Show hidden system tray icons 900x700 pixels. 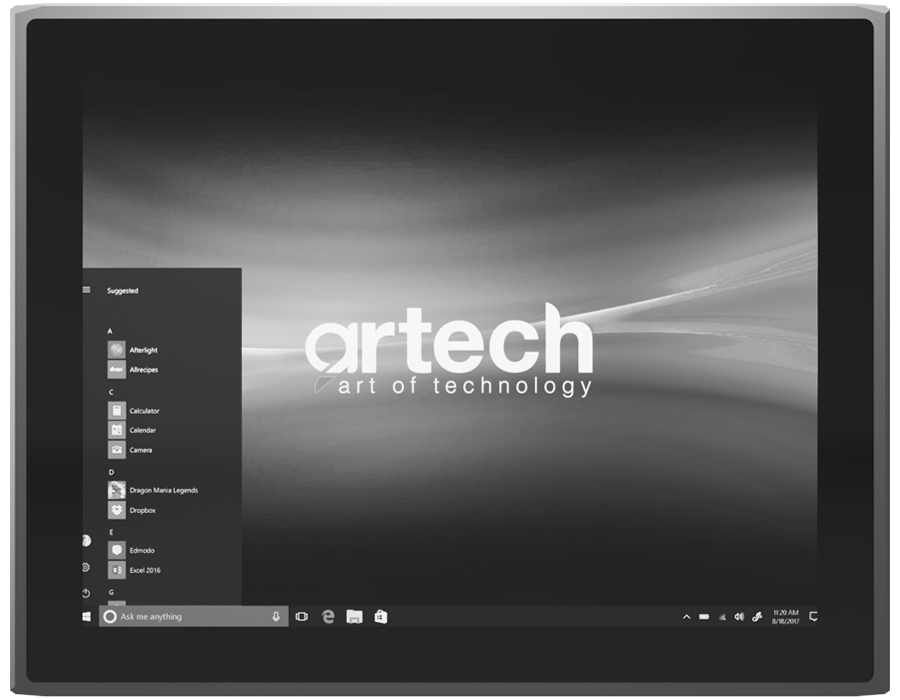click(686, 617)
